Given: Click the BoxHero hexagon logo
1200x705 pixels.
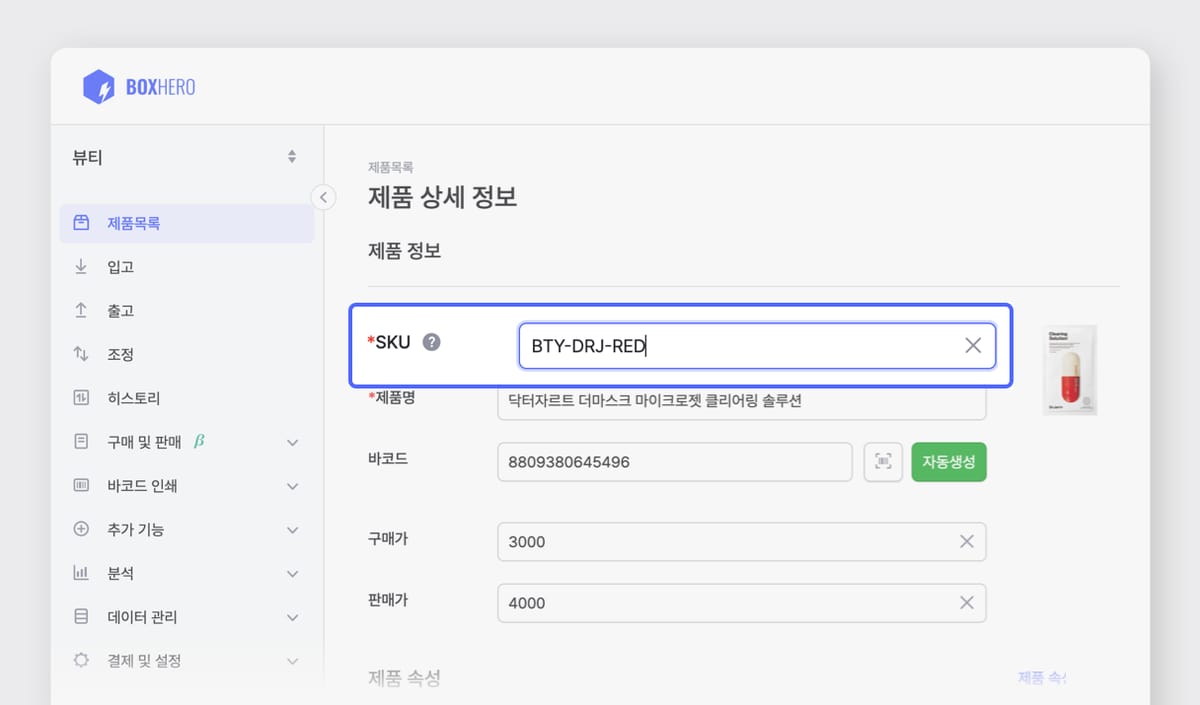Looking at the screenshot, I should [98, 85].
